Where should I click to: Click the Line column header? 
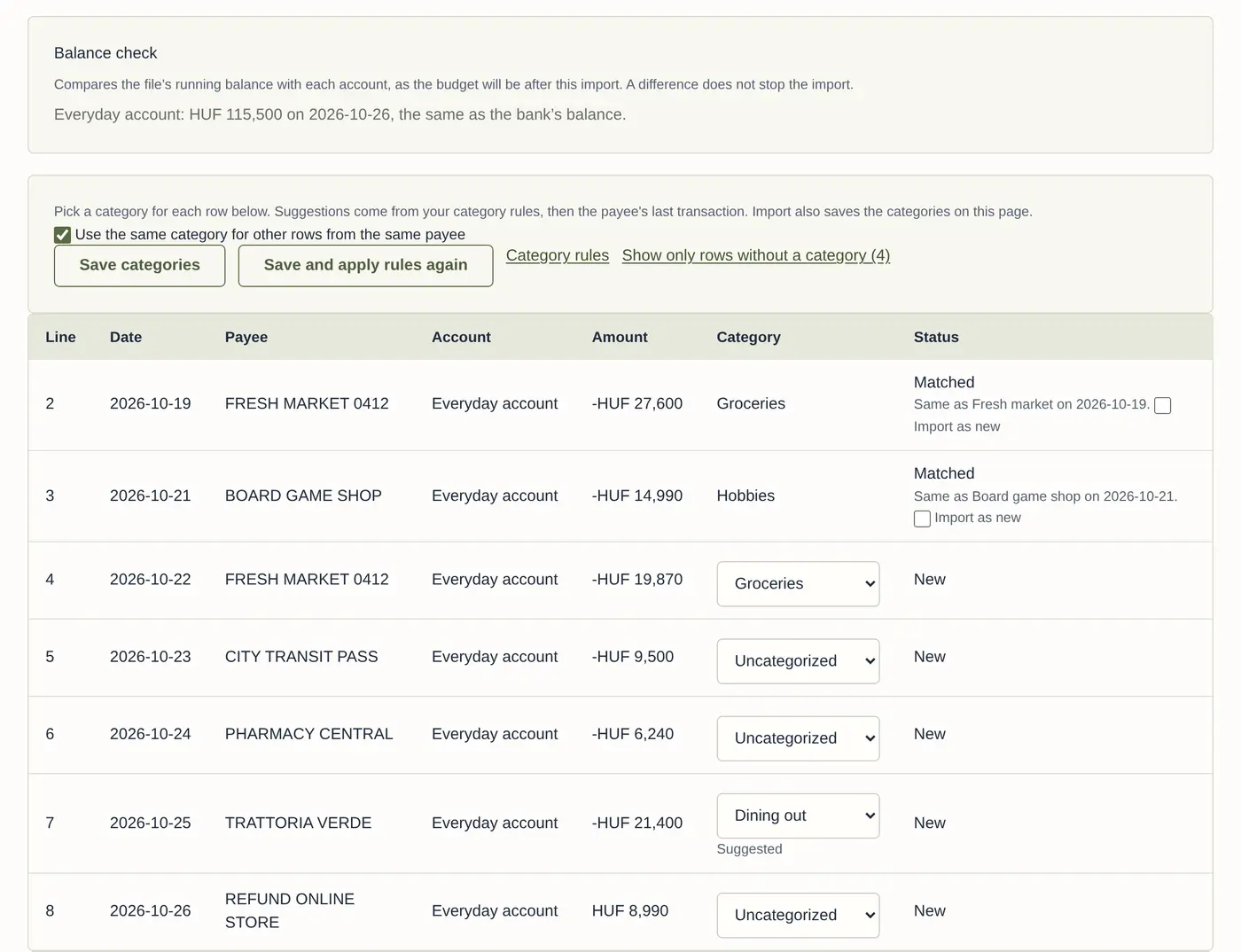click(x=60, y=337)
